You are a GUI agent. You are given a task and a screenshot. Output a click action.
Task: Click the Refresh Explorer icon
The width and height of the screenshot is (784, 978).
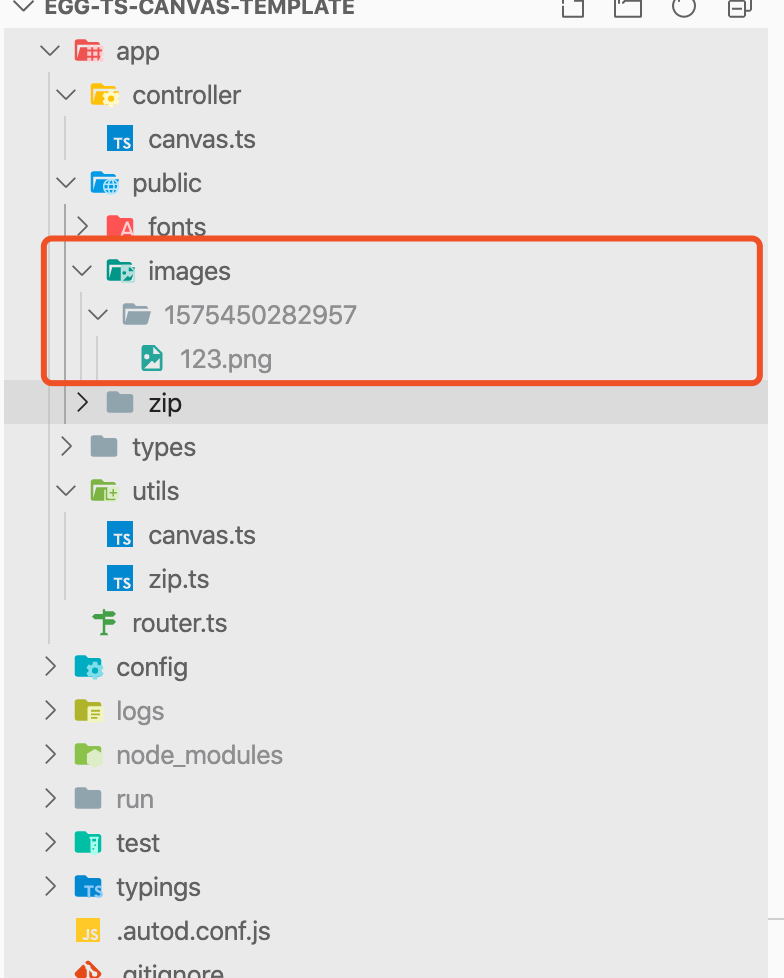pyautogui.click(x=684, y=8)
